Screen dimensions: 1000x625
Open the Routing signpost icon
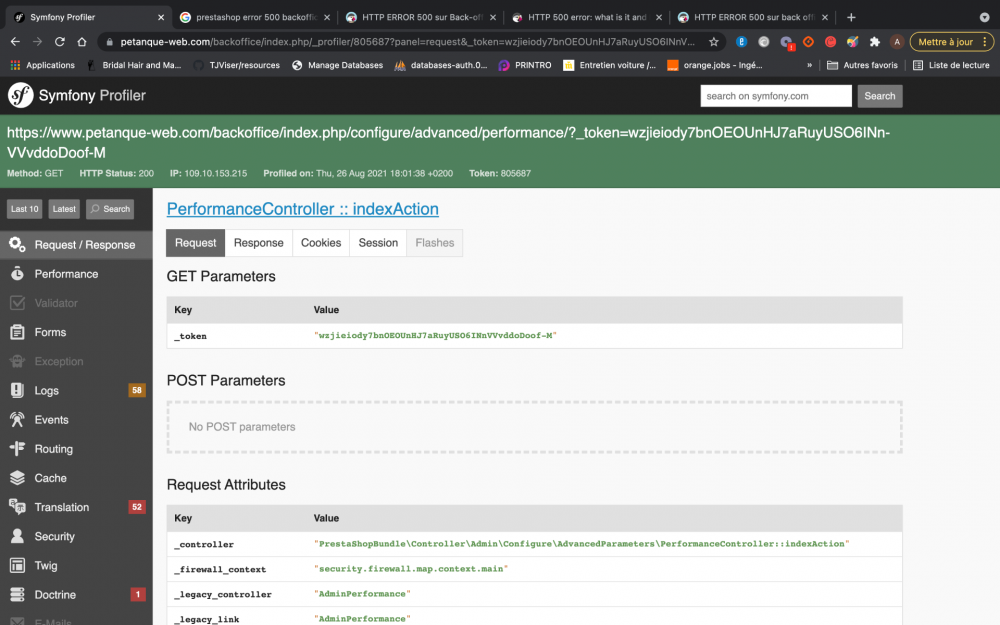tap(17, 449)
